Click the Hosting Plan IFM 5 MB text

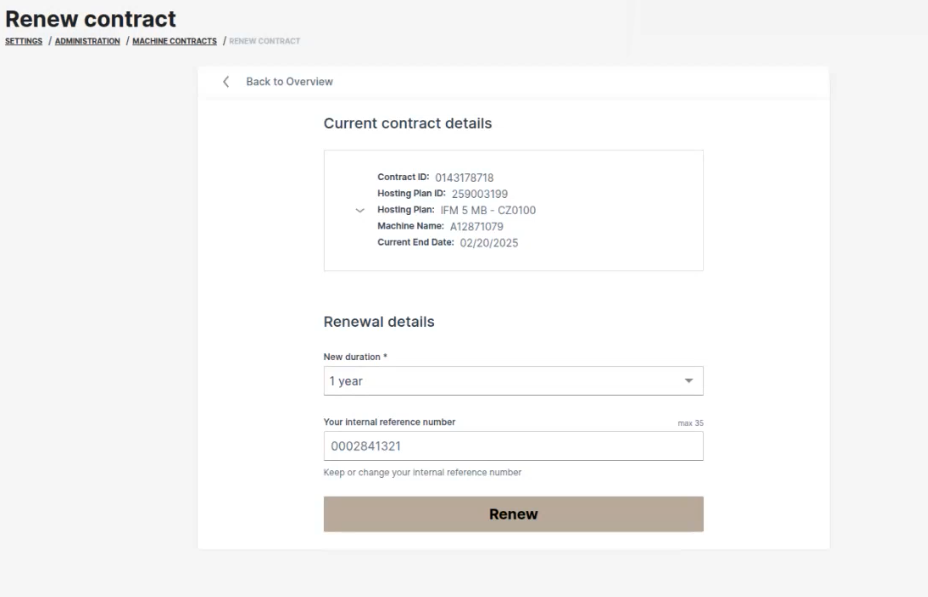tap(488, 210)
